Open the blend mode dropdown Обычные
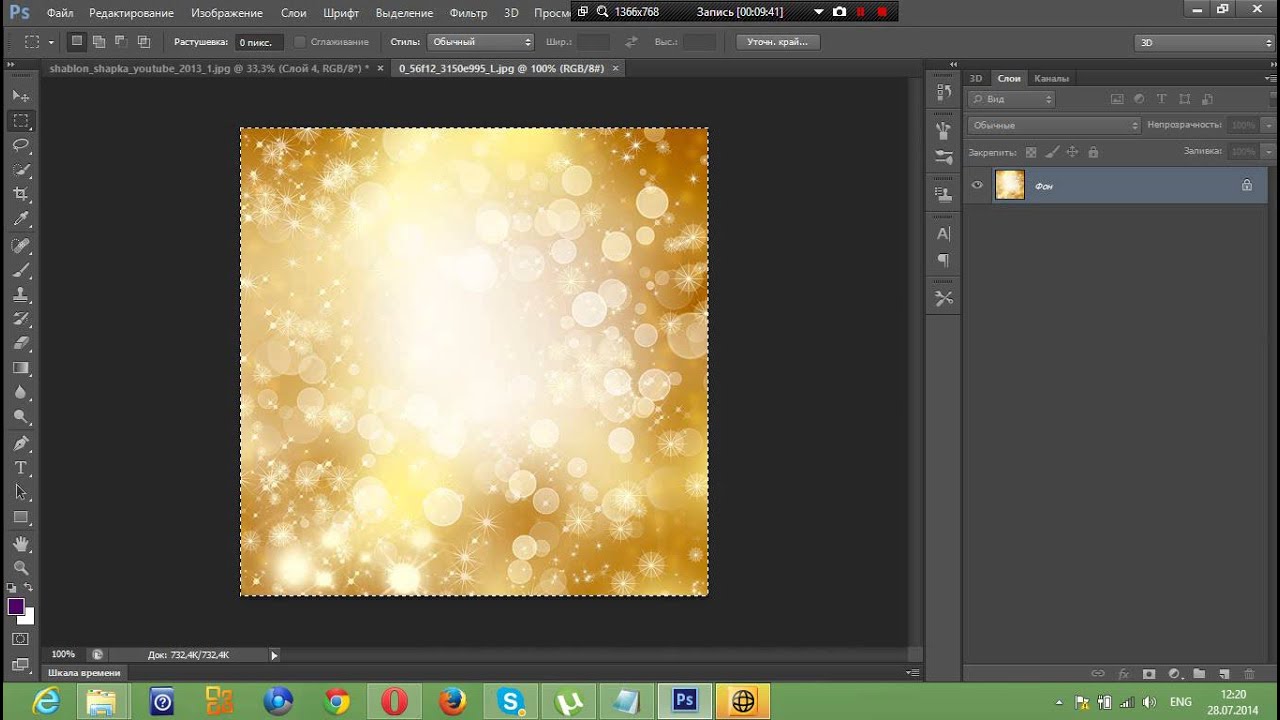 click(x=1054, y=125)
